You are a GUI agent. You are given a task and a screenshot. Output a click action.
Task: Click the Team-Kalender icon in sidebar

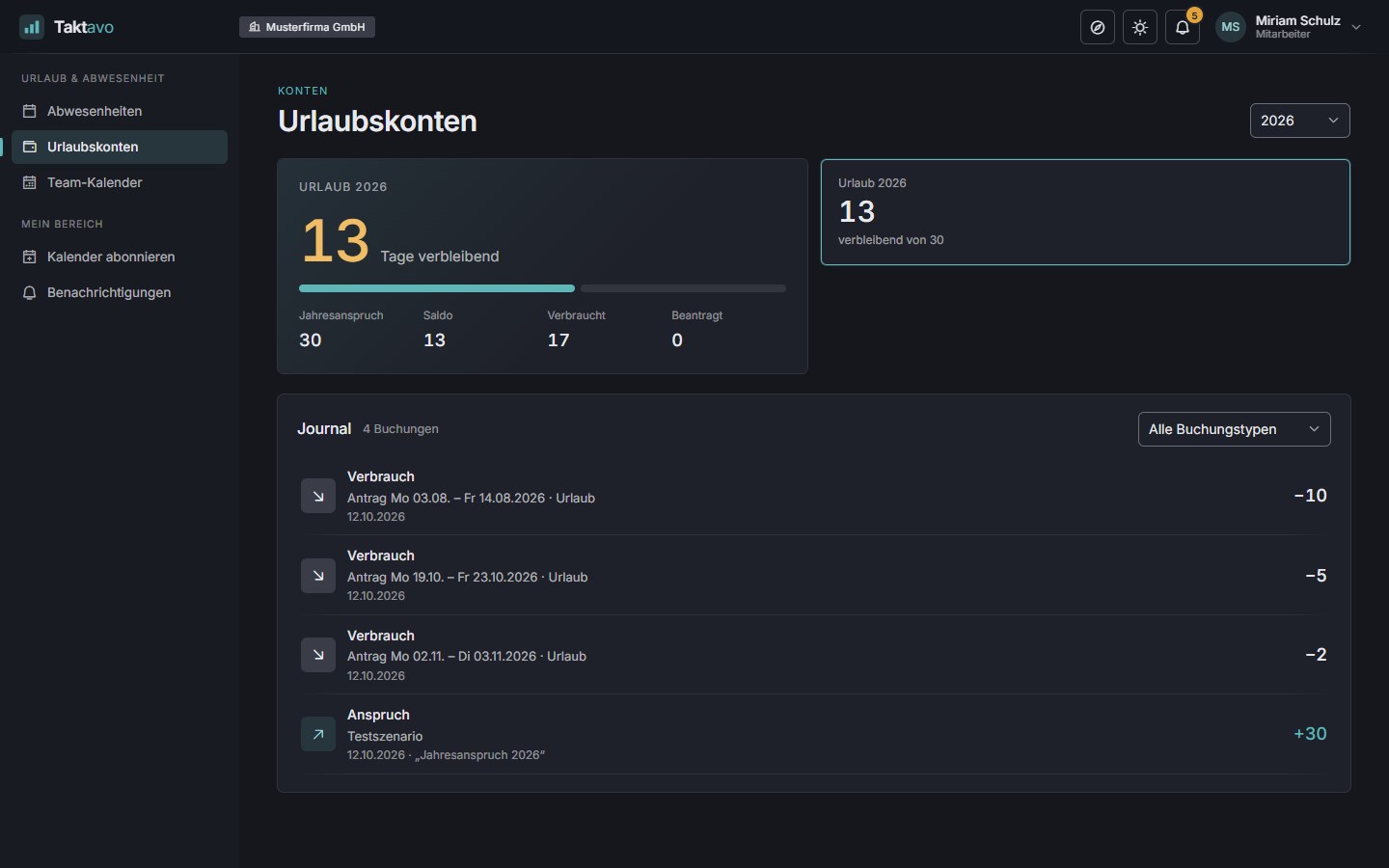pyautogui.click(x=30, y=182)
